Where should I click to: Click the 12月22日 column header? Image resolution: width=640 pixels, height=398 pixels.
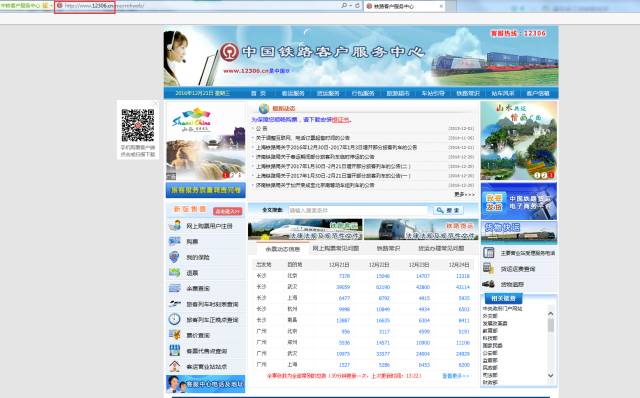click(x=379, y=265)
